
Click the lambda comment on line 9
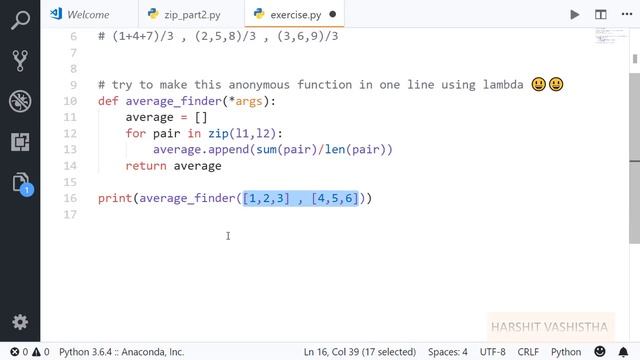coord(331,84)
